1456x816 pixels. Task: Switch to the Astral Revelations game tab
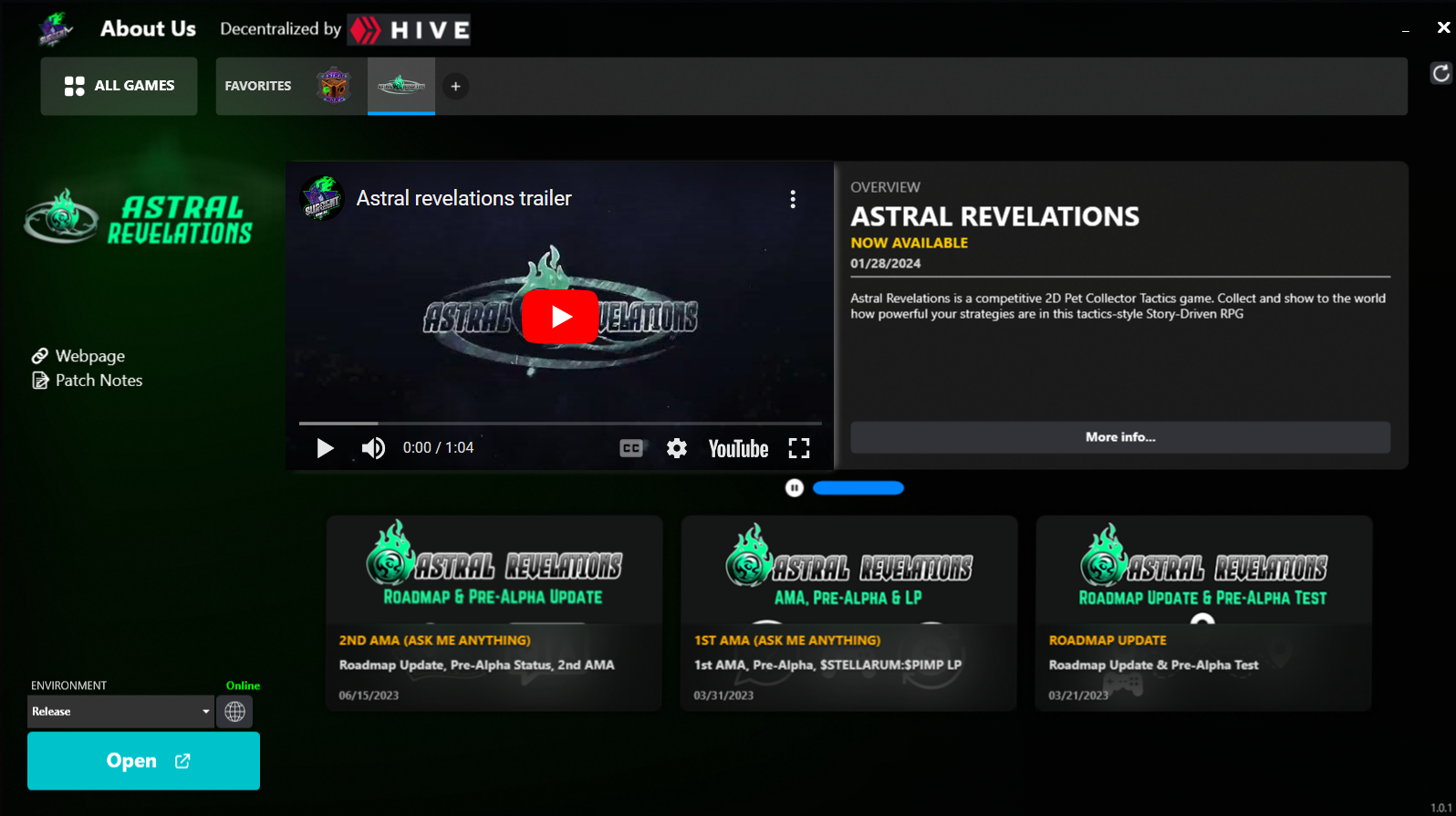(401, 86)
